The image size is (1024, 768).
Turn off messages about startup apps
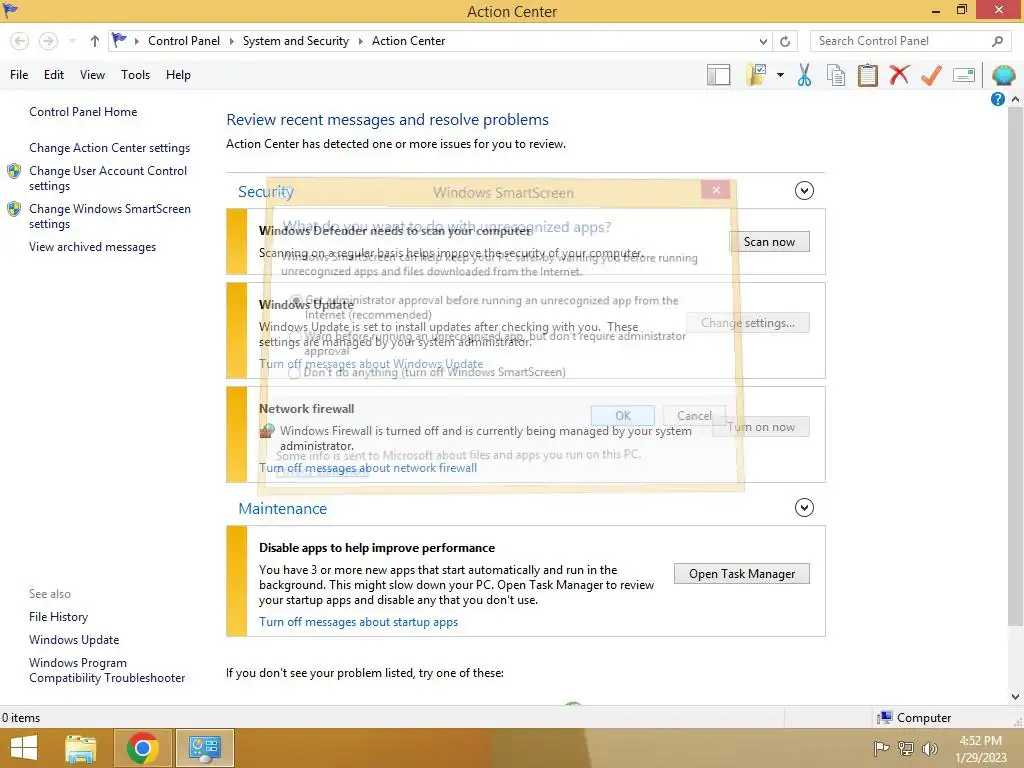(359, 622)
